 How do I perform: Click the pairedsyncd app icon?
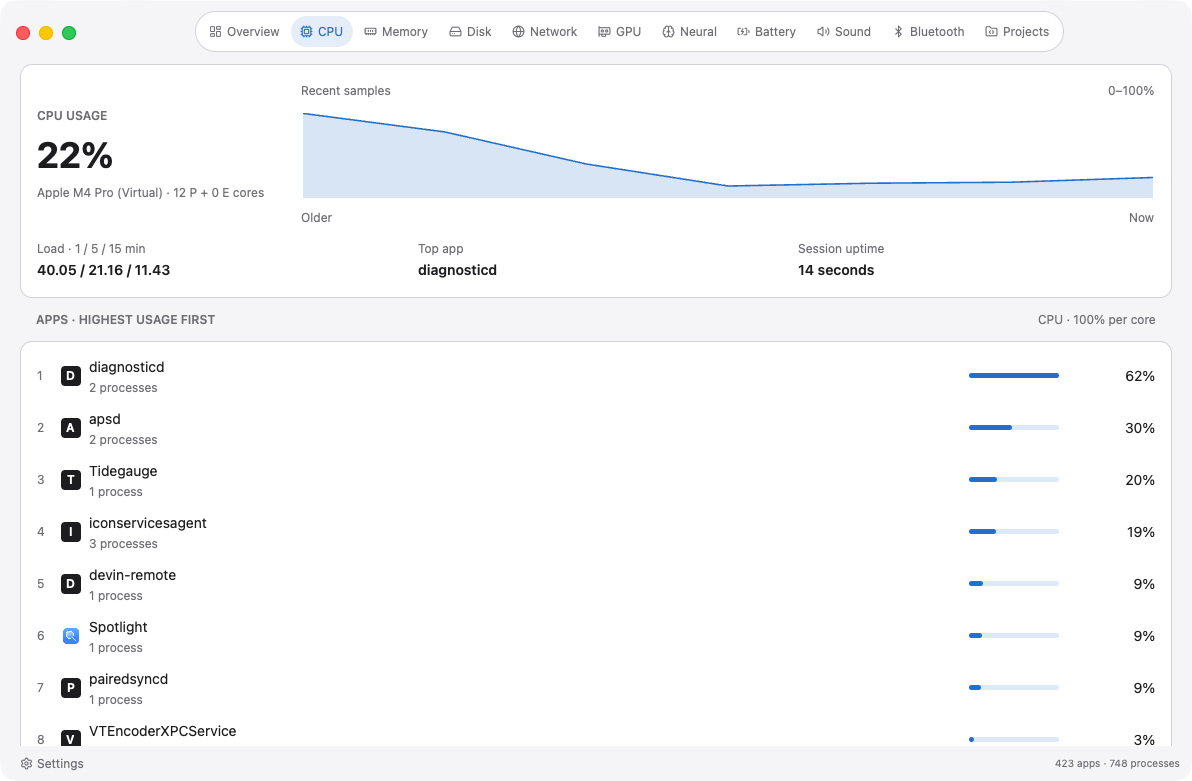pyautogui.click(x=71, y=687)
